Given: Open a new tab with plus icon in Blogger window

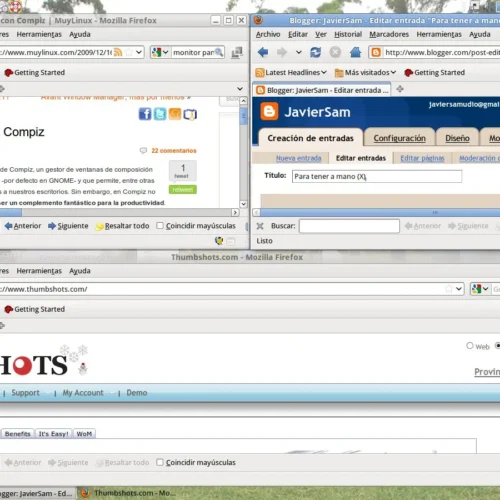Looking at the screenshot, I should pyautogui.click(x=400, y=89).
